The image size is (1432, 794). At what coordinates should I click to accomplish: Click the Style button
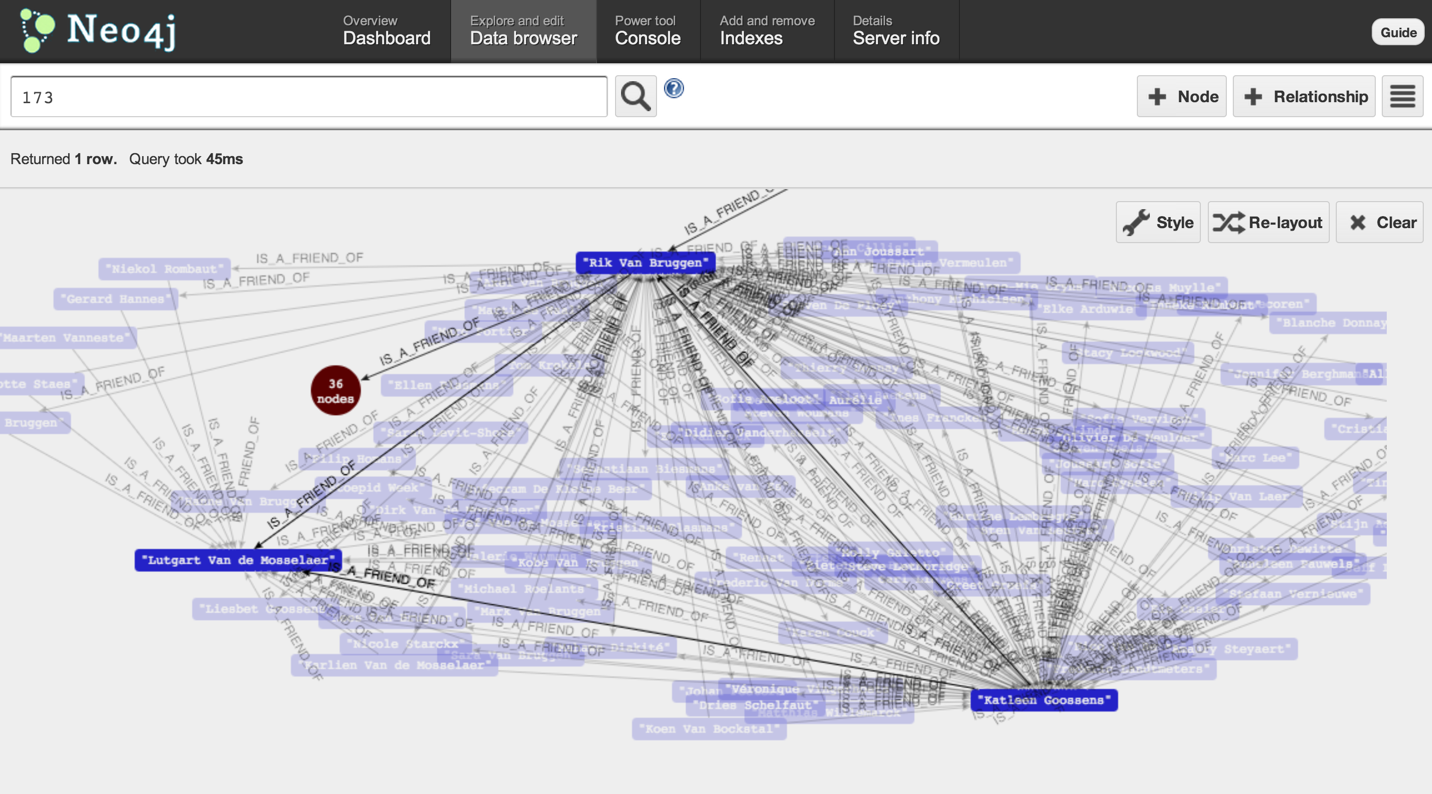coord(1158,222)
